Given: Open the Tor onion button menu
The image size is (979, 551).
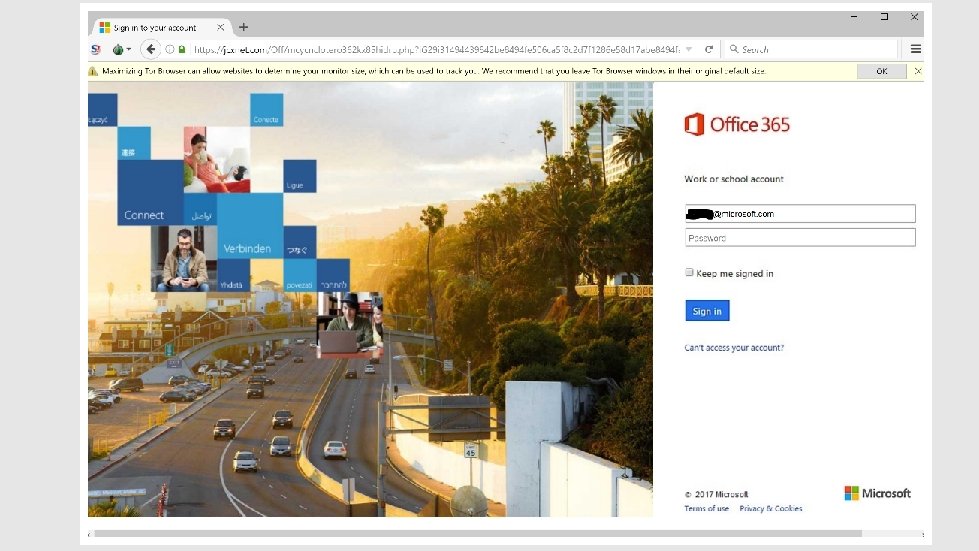Looking at the screenshot, I should click(121, 49).
